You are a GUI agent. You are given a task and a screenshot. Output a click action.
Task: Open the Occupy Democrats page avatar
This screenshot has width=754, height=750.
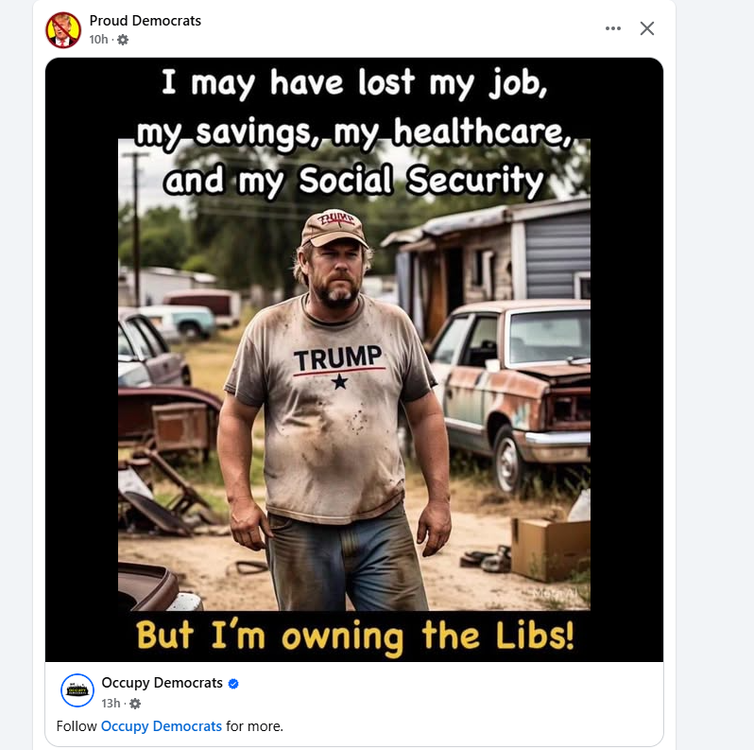click(77, 690)
